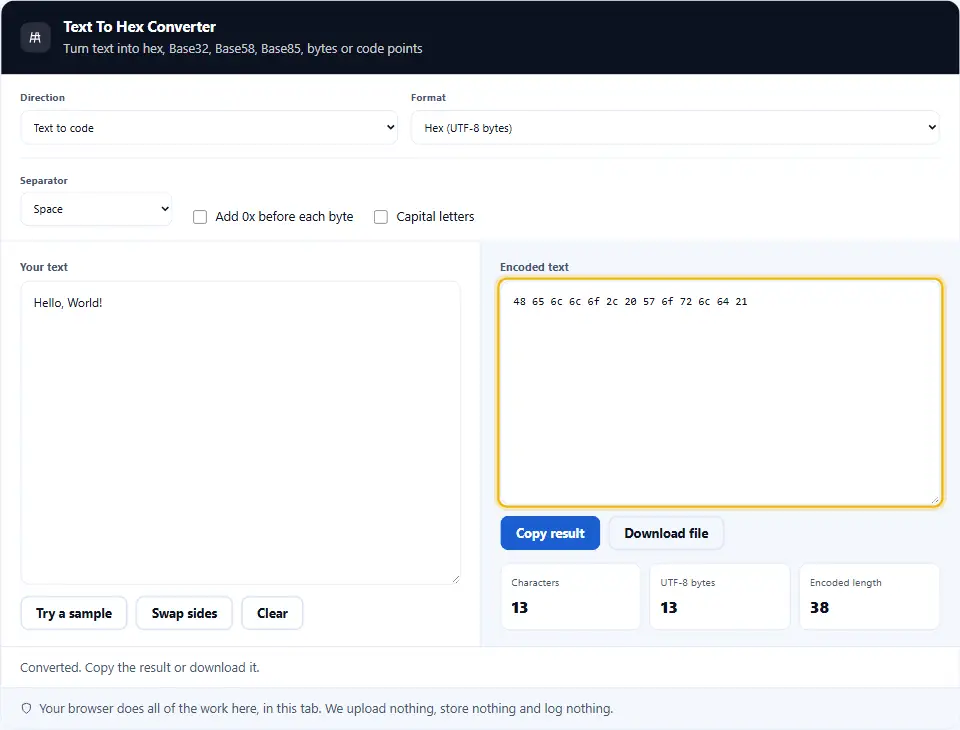Click the 'Your text' heading

pyautogui.click(x=43, y=267)
